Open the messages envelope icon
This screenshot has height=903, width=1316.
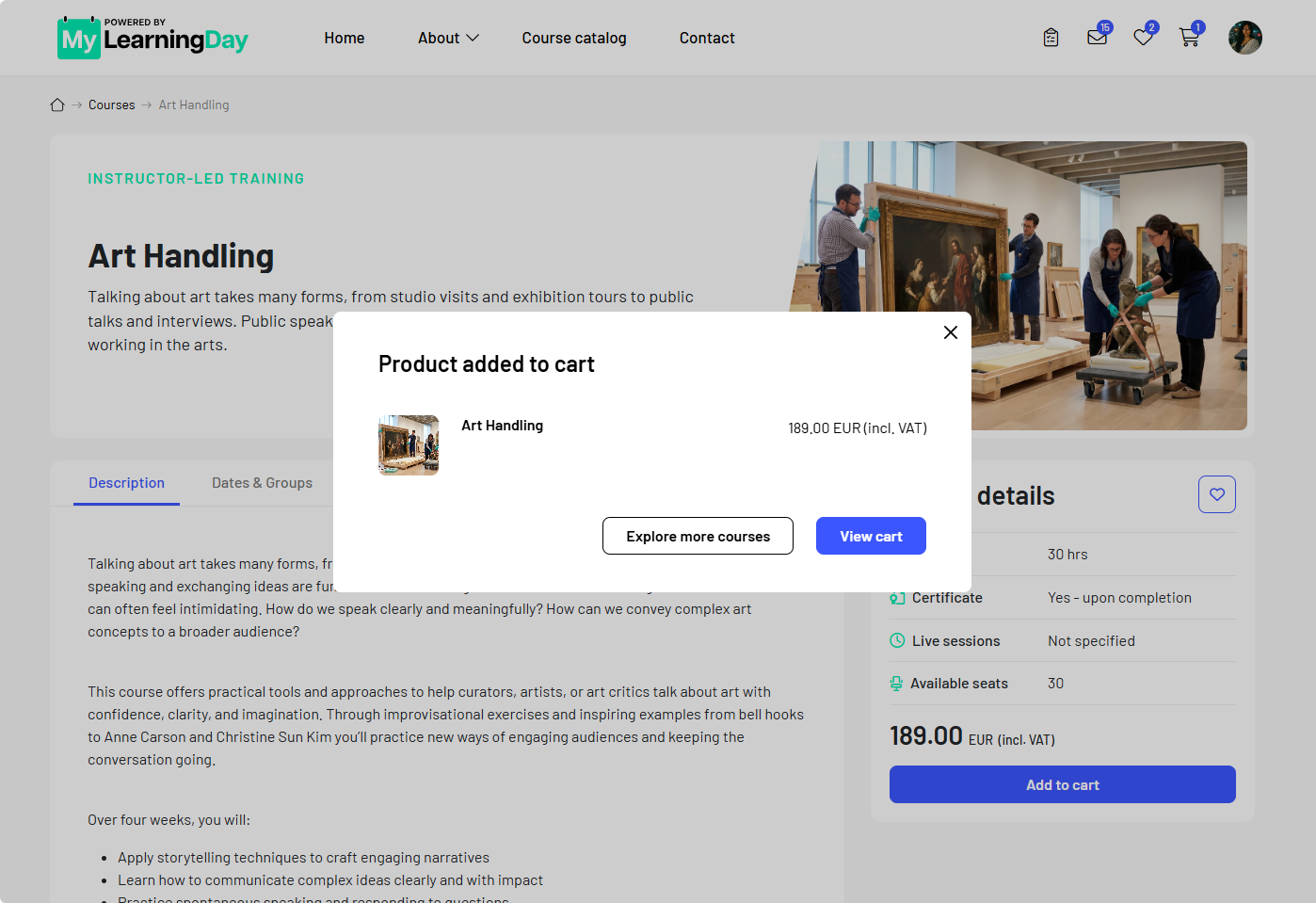click(x=1098, y=37)
